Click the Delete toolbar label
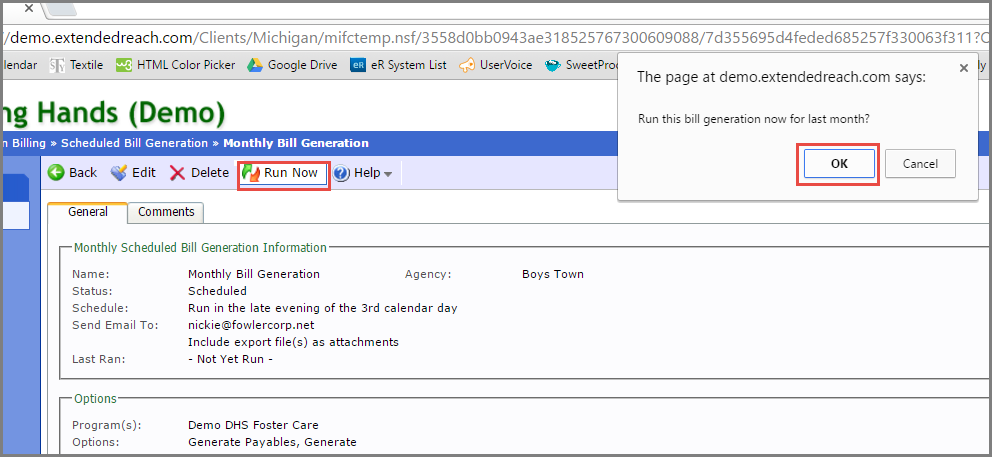The image size is (992, 457). (209, 173)
